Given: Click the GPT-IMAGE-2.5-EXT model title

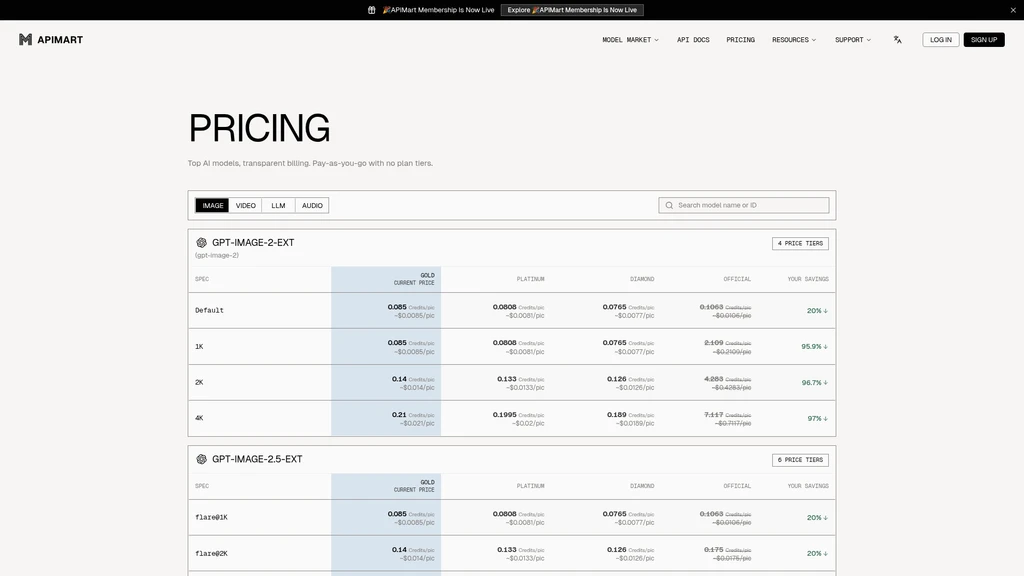Looking at the screenshot, I should click(257, 459).
